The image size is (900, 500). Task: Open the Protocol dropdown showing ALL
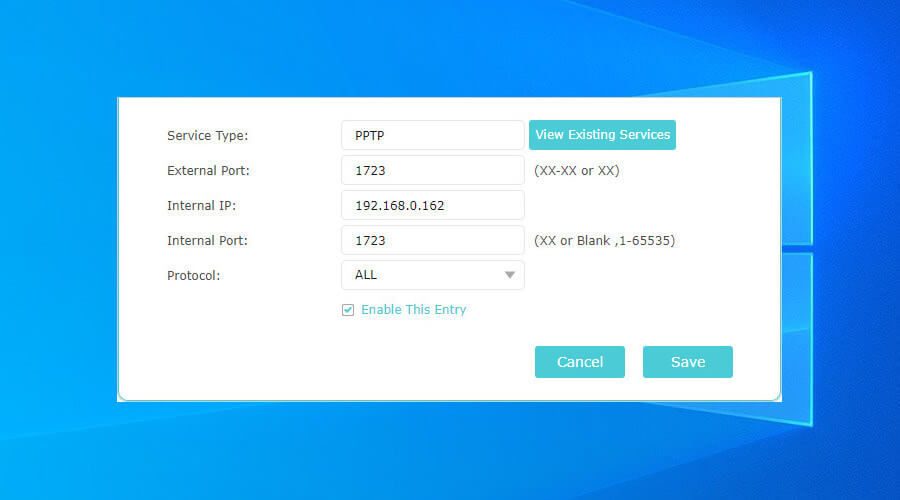point(433,275)
